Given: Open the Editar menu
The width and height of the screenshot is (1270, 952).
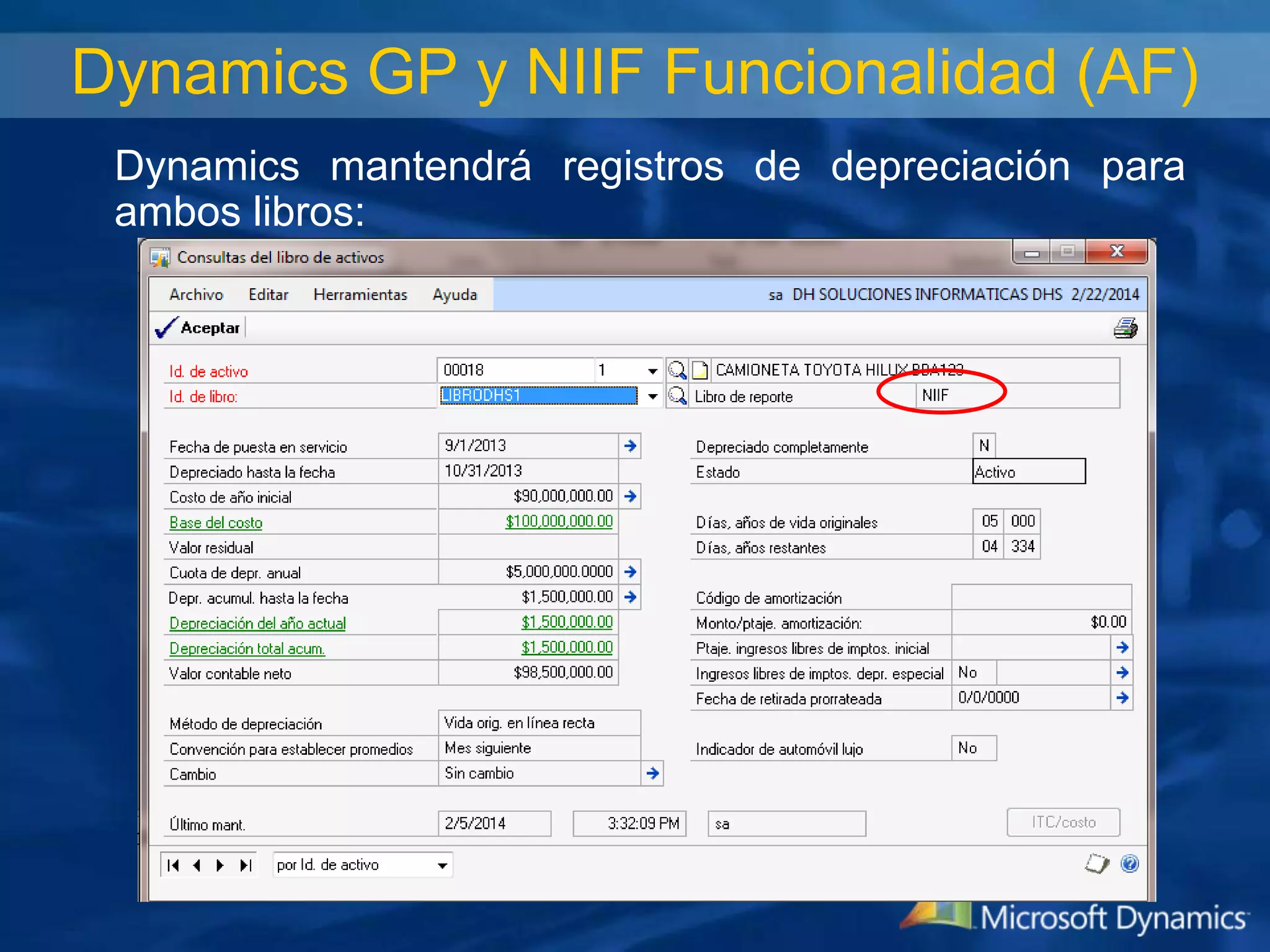Looking at the screenshot, I should pyautogui.click(x=269, y=294).
